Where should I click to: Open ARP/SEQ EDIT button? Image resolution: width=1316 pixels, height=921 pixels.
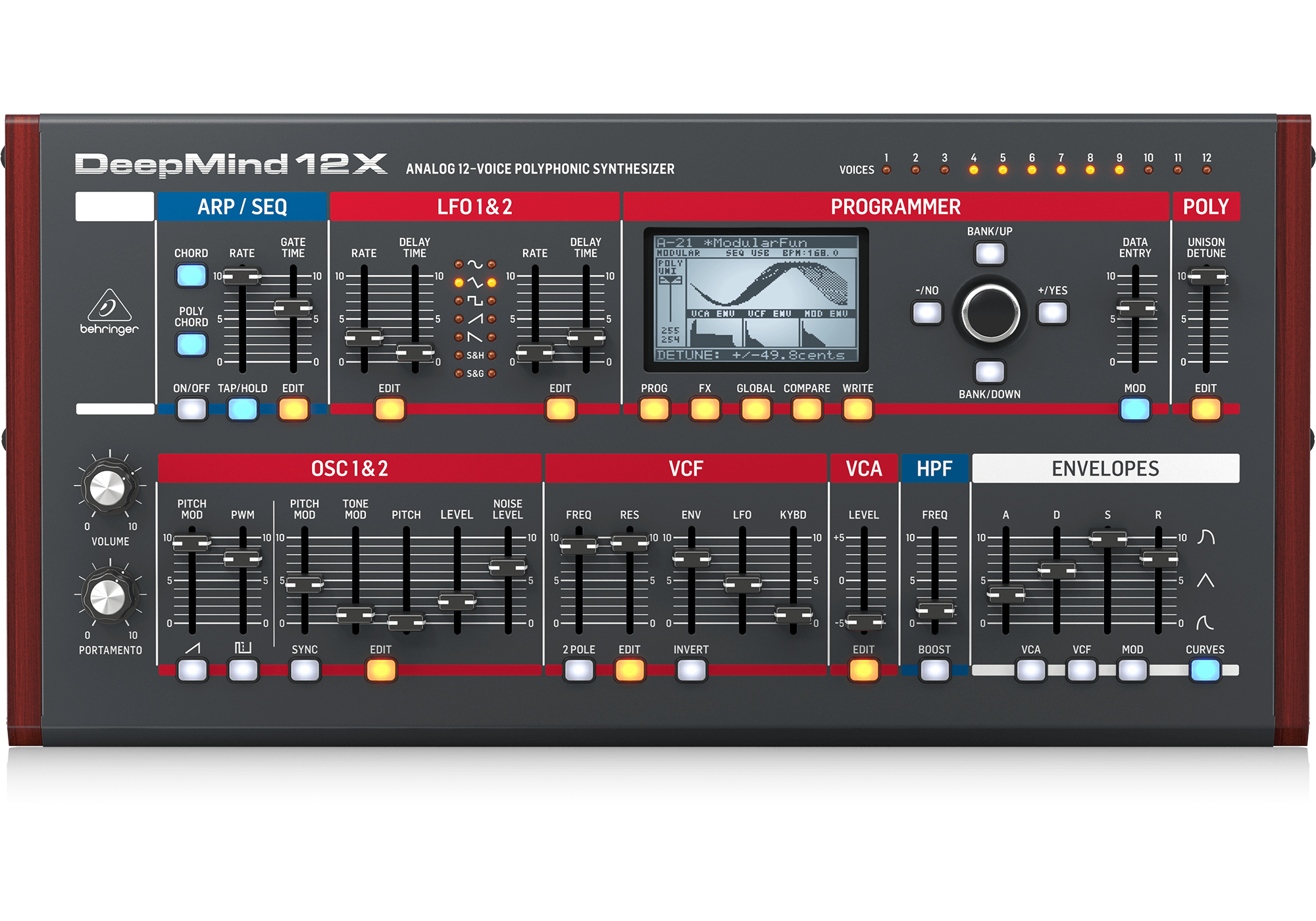pyautogui.click(x=293, y=409)
